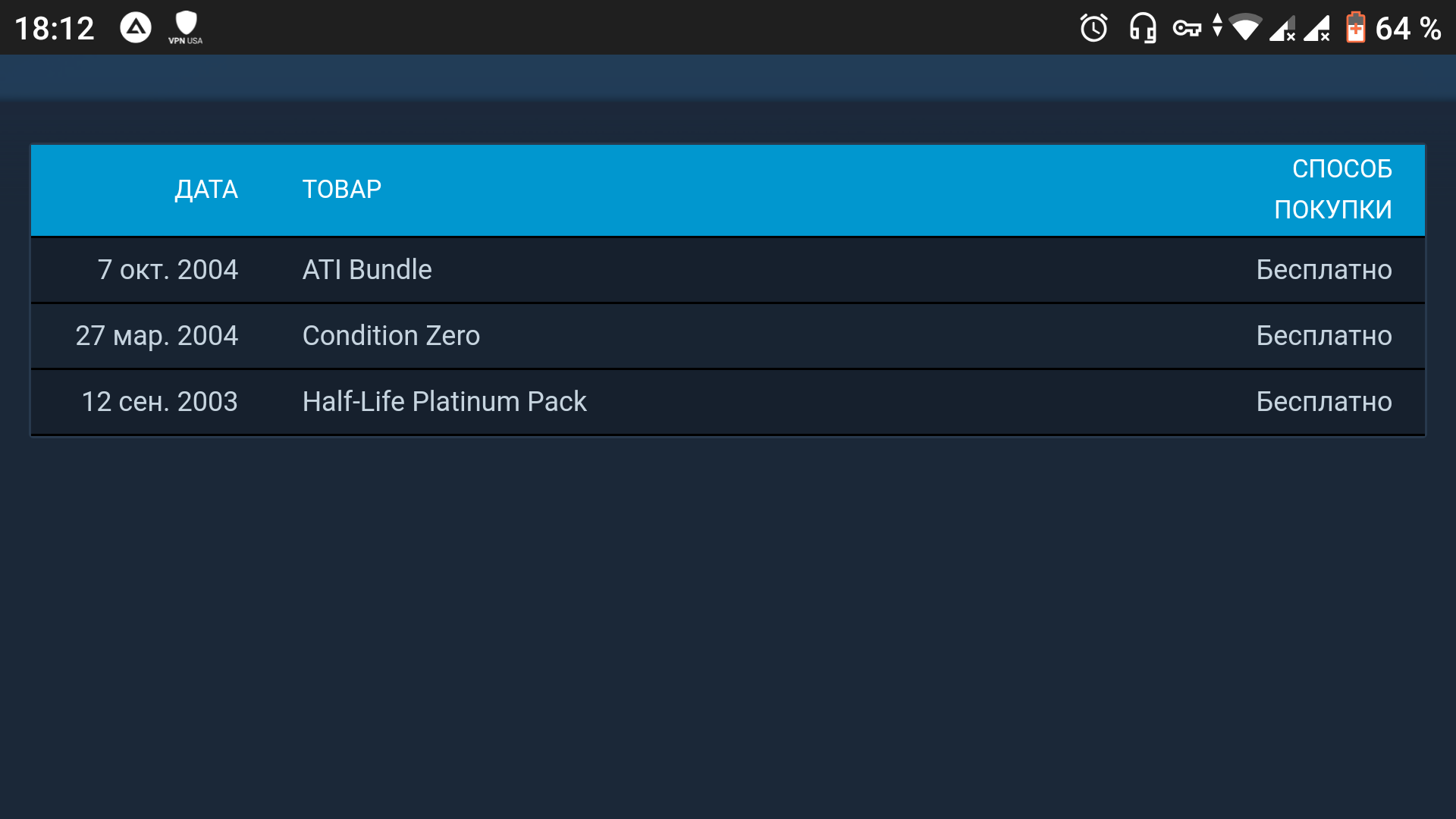Image resolution: width=1456 pixels, height=819 pixels.
Task: Tap the first mobile signal icon
Action: [1282, 28]
